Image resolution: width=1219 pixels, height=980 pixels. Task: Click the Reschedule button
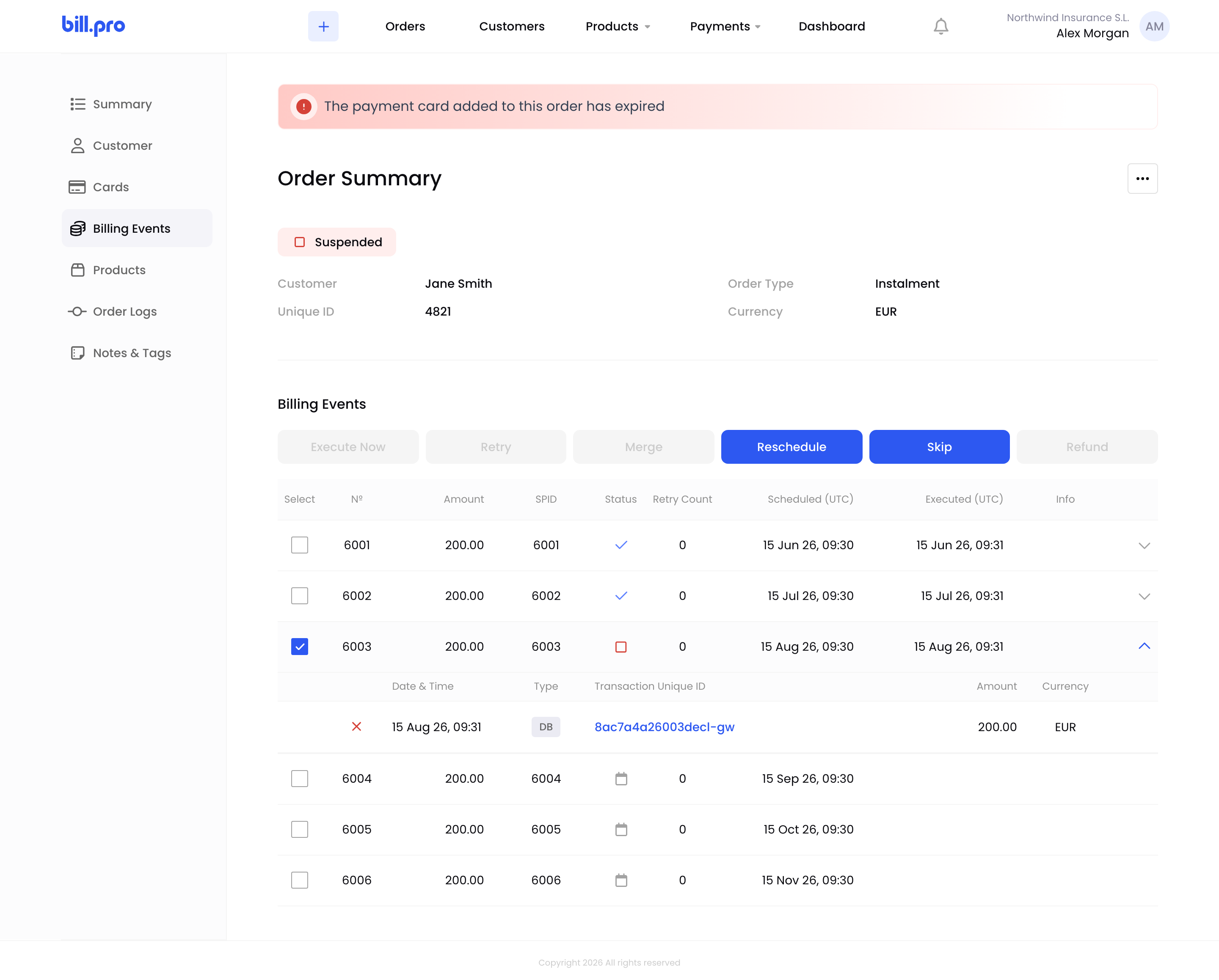click(791, 446)
